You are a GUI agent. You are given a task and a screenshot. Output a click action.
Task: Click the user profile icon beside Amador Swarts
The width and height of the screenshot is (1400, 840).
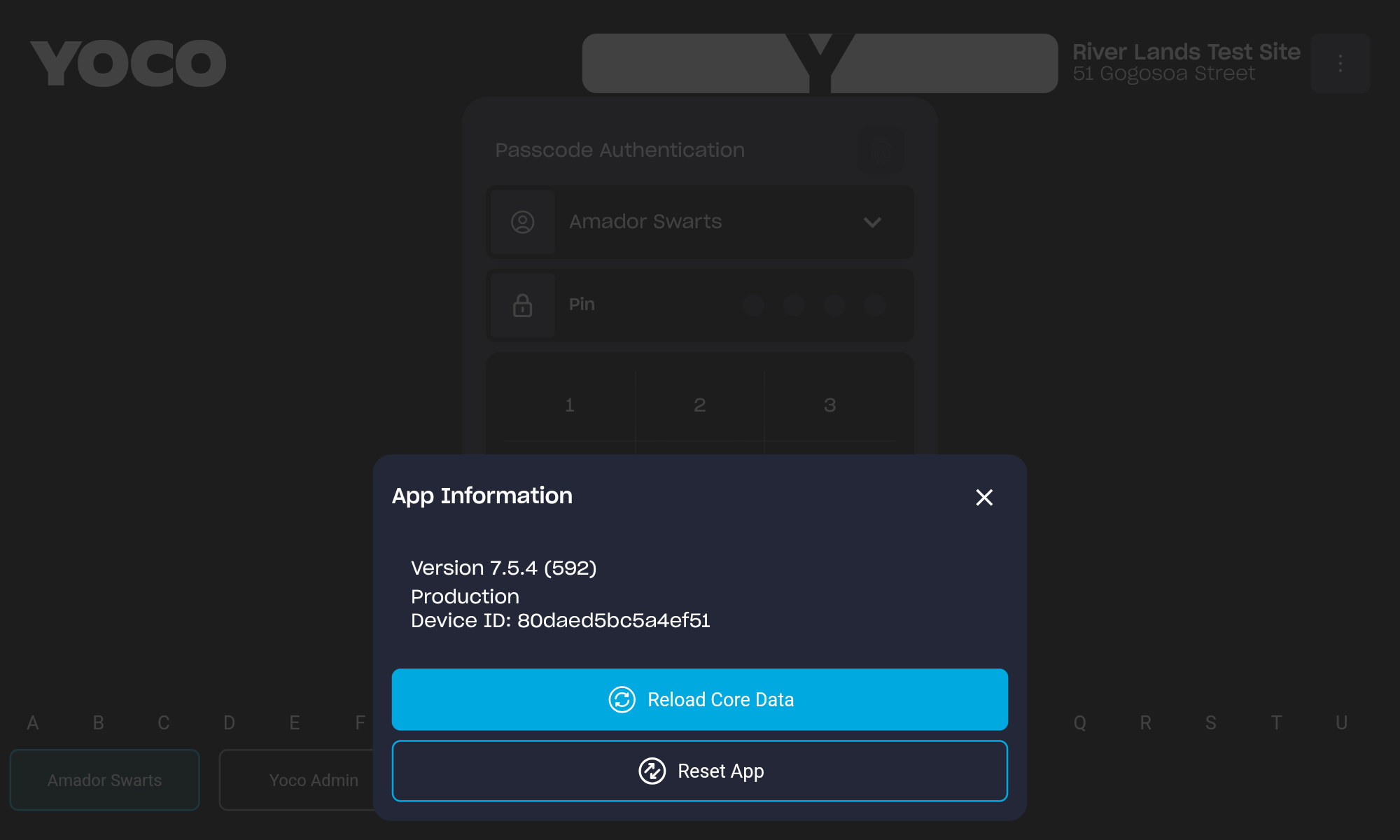tap(522, 222)
